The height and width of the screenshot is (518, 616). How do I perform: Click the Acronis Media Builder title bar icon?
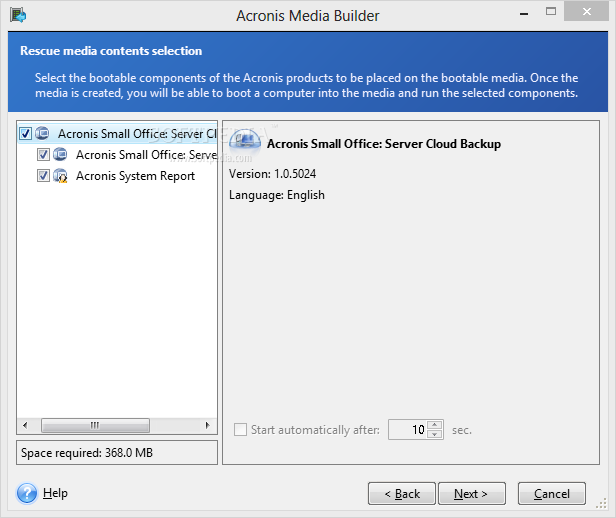[x=18, y=16]
